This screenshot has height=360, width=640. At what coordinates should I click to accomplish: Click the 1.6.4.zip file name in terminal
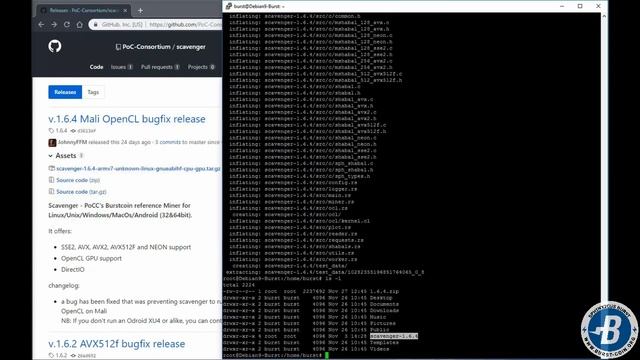(x=384, y=291)
